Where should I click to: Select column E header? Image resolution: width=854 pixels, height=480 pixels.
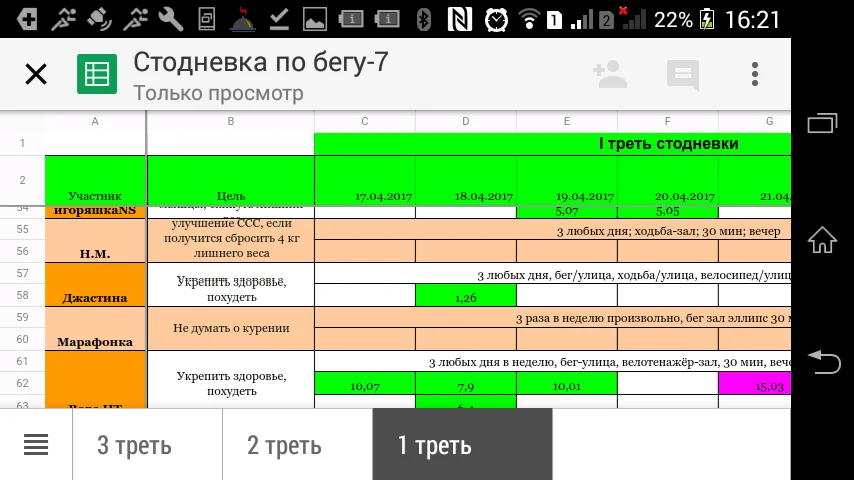pyautogui.click(x=567, y=121)
